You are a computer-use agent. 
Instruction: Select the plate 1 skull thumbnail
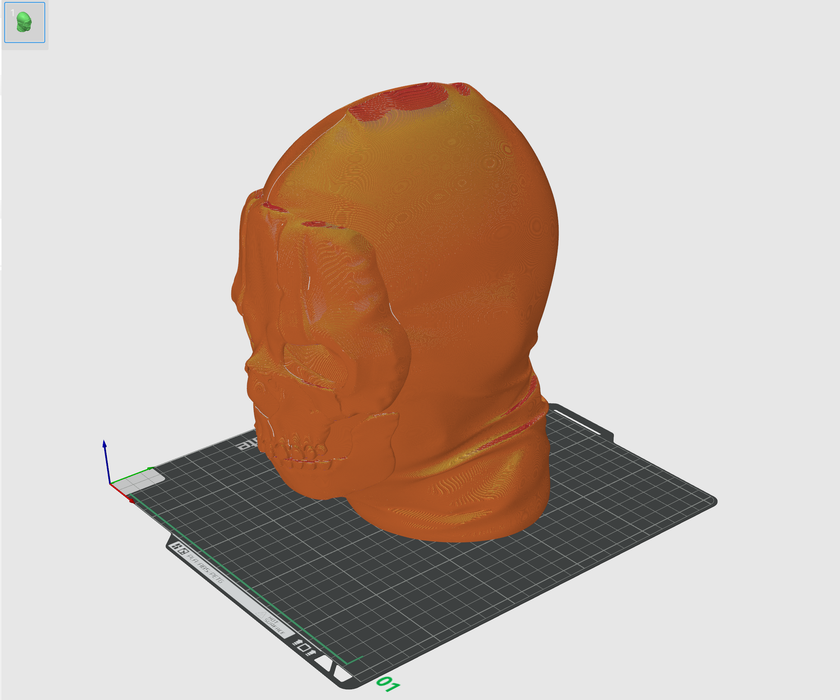point(24,23)
